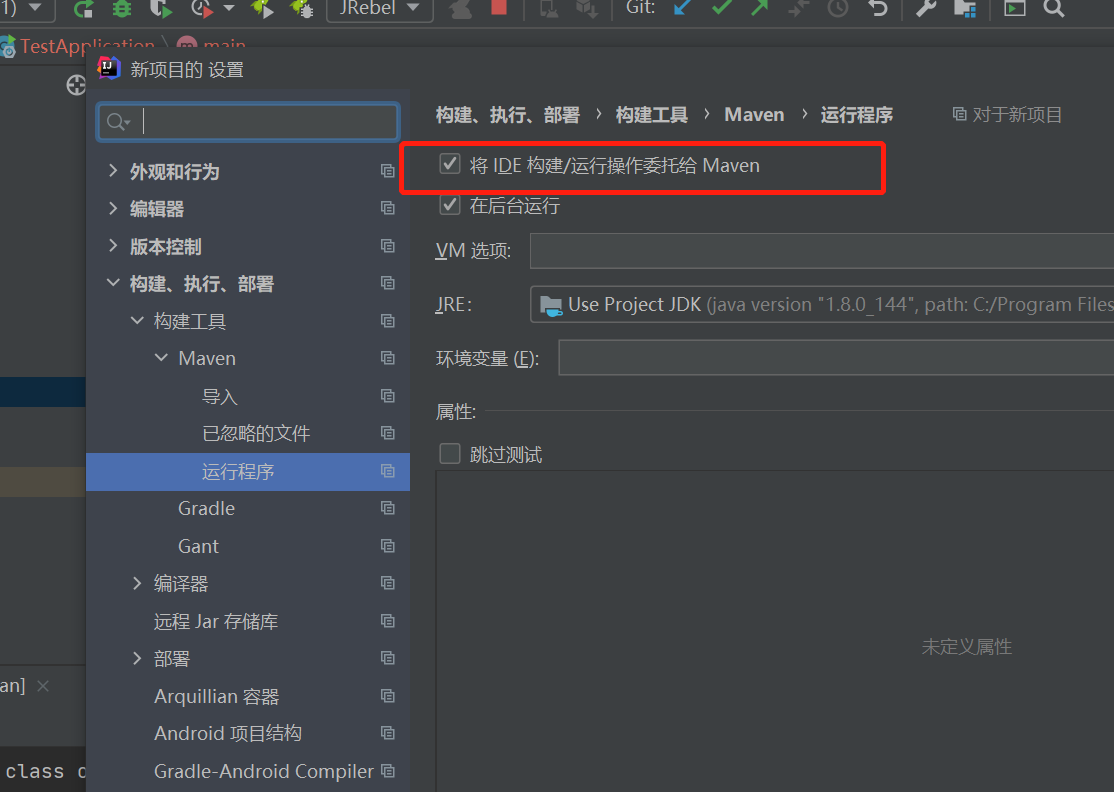This screenshot has height=792, width=1114.
Task: Collapse the 构建、执行、部署 settings node
Action: pyautogui.click(x=112, y=283)
